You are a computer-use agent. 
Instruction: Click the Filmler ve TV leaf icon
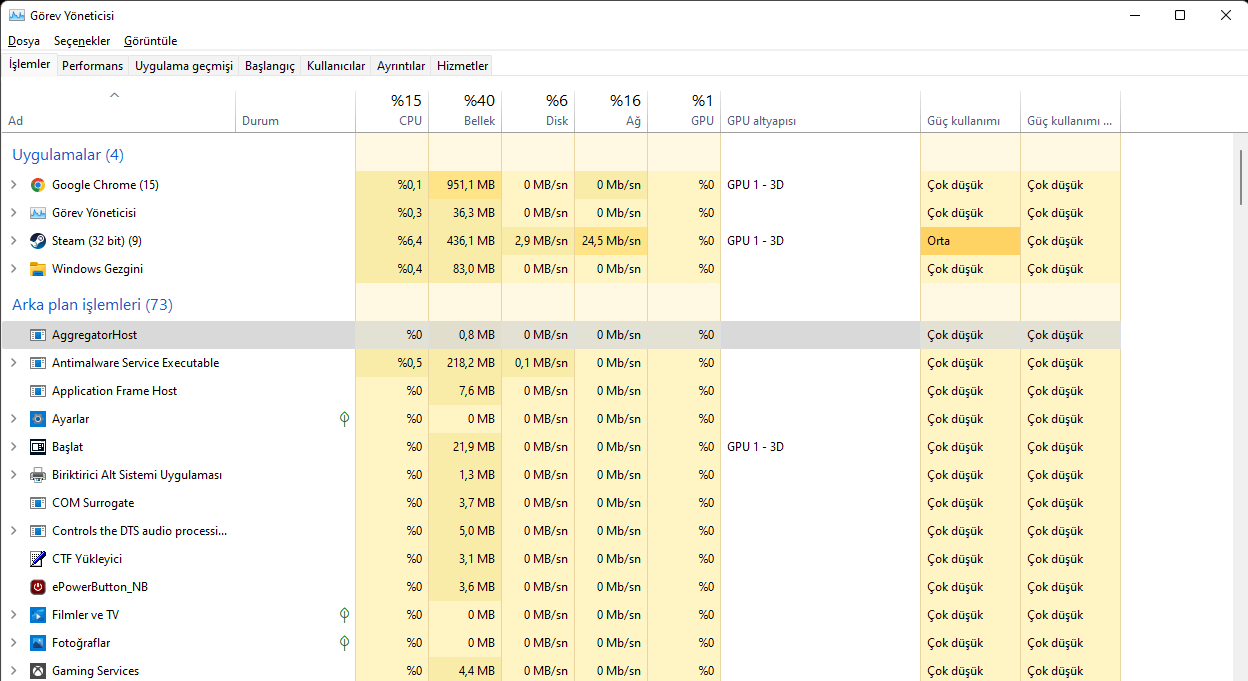point(345,615)
